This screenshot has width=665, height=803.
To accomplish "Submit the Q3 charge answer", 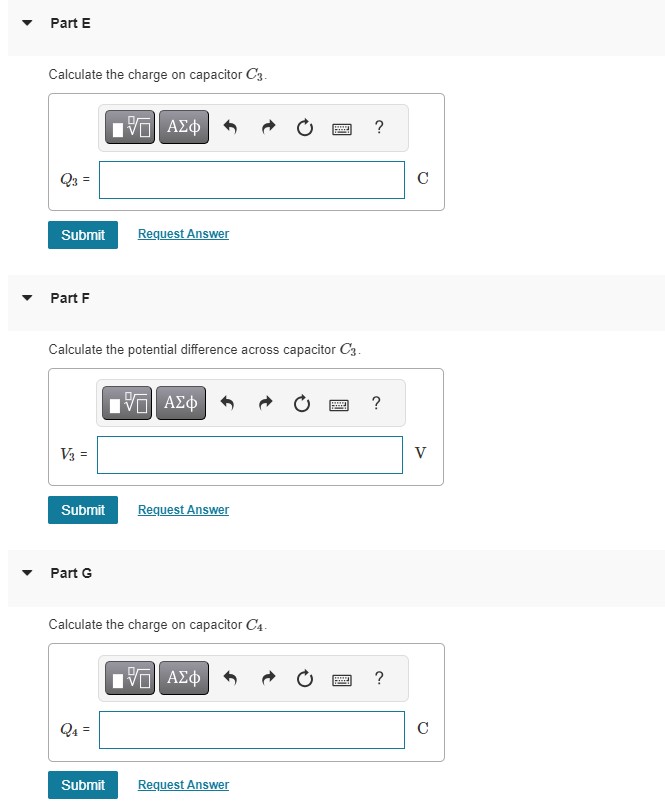I will click(x=83, y=235).
